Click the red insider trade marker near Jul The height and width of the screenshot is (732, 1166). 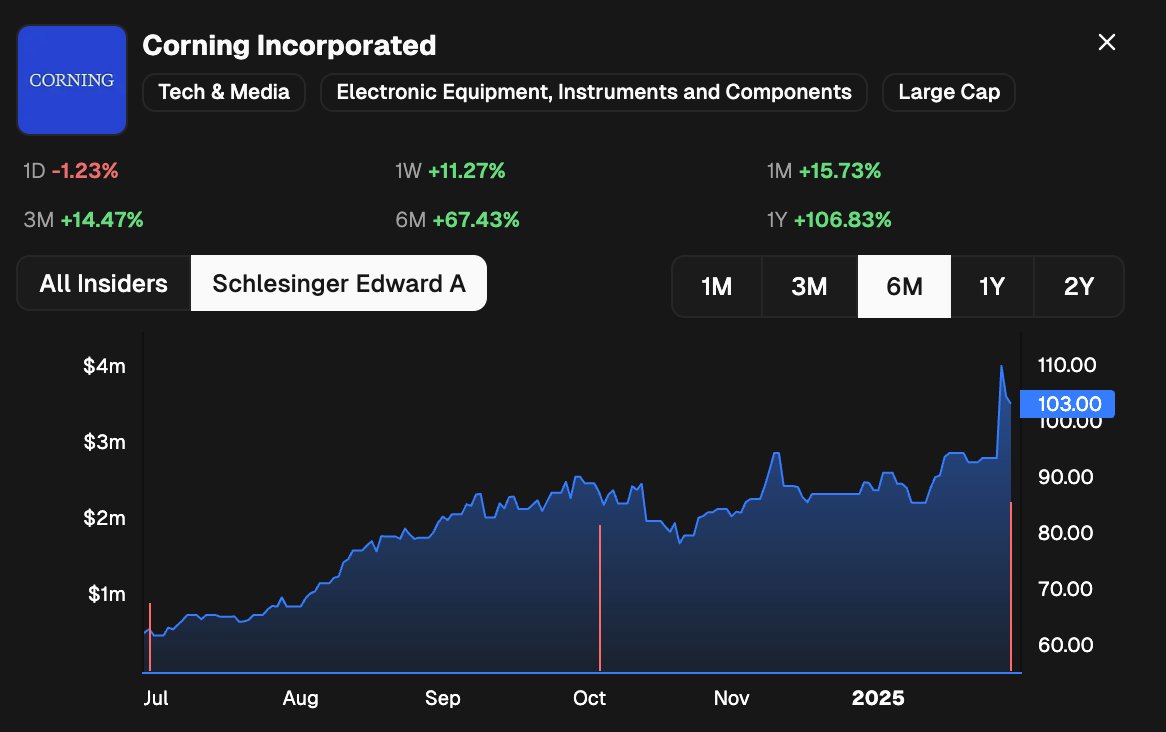point(150,637)
